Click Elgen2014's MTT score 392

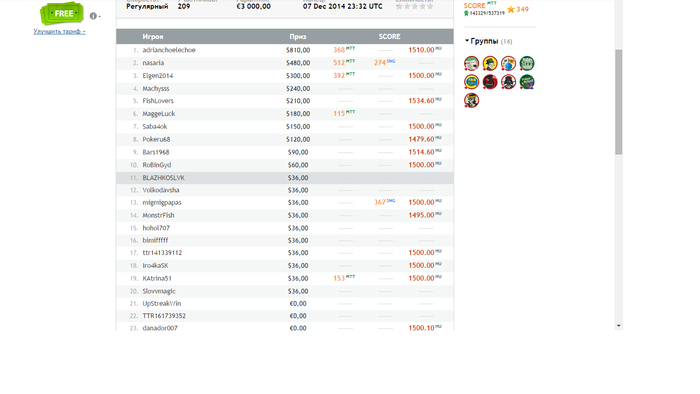[344, 75]
